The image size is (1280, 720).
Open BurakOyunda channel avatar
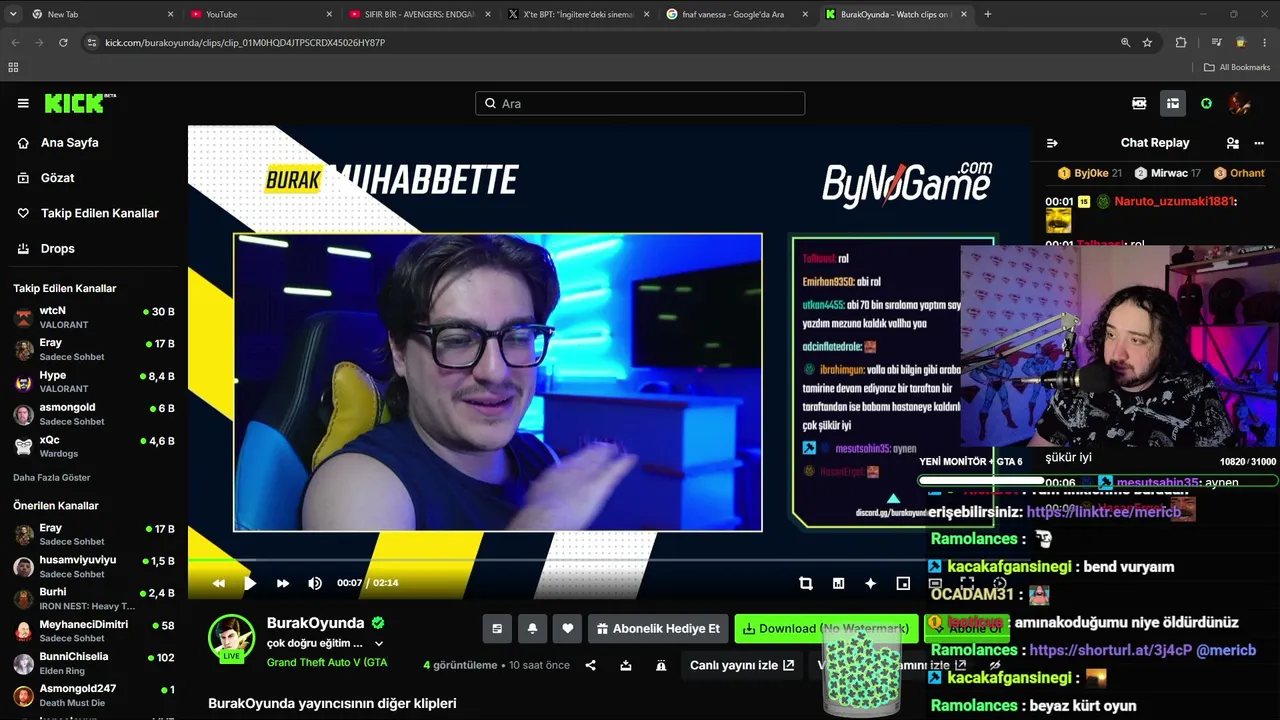231,638
